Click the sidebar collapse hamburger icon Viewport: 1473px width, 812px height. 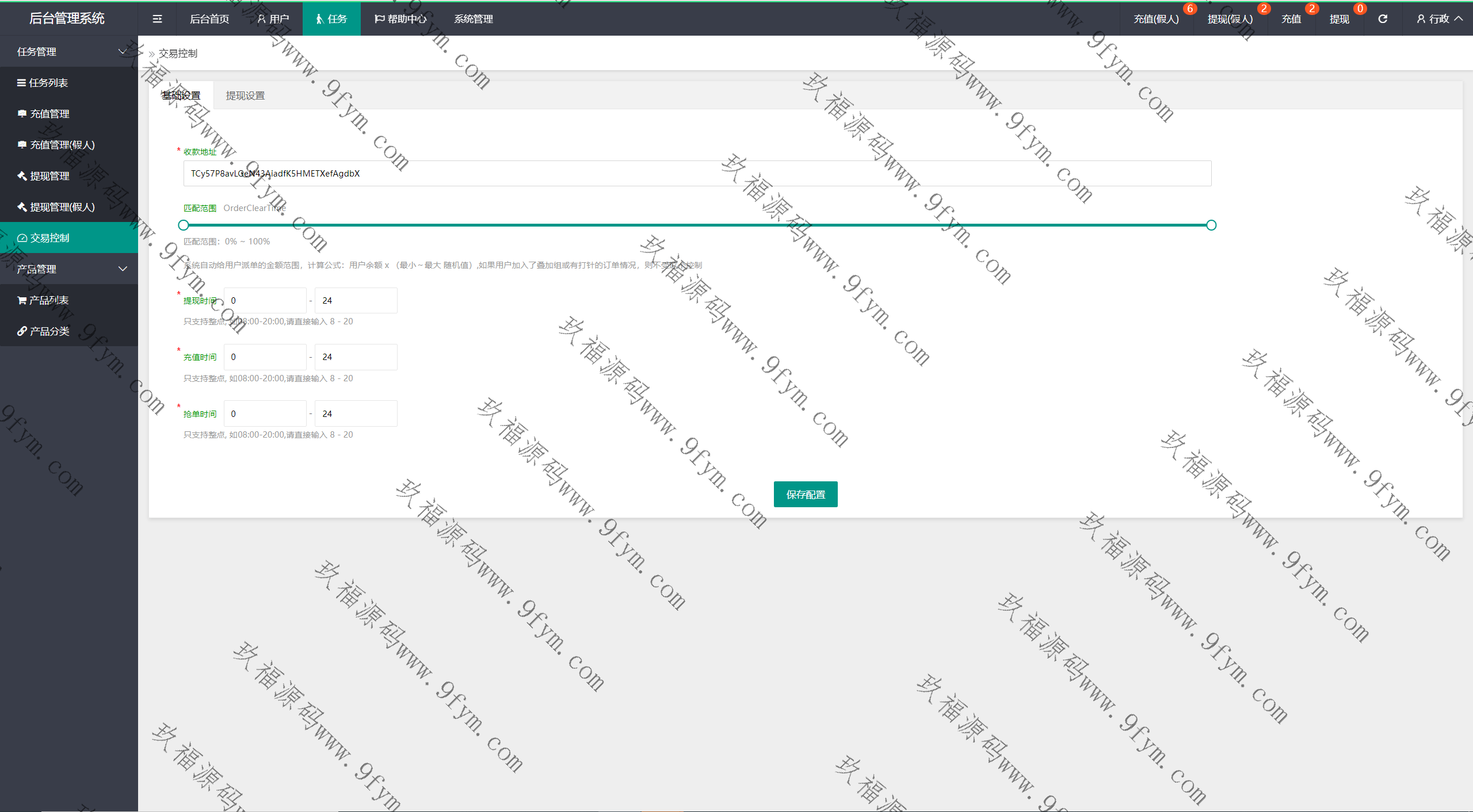pos(157,19)
